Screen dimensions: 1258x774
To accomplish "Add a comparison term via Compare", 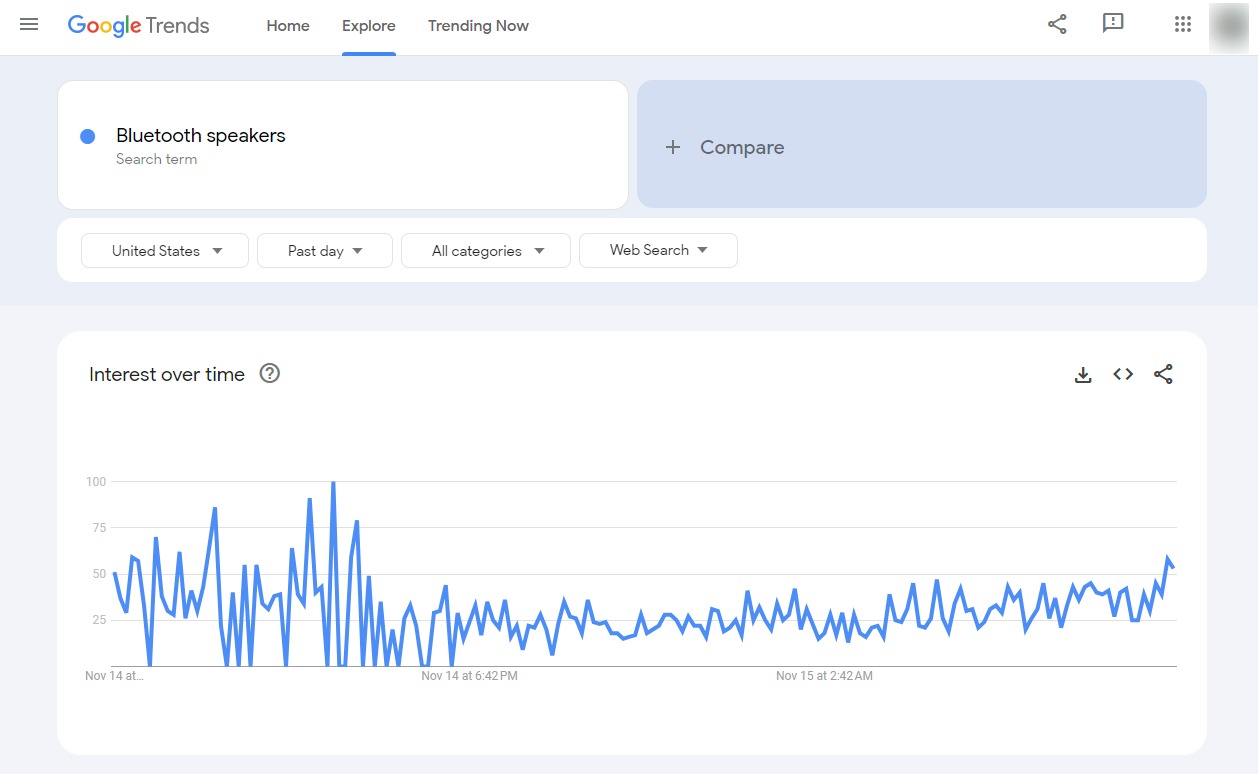I will [921, 144].
